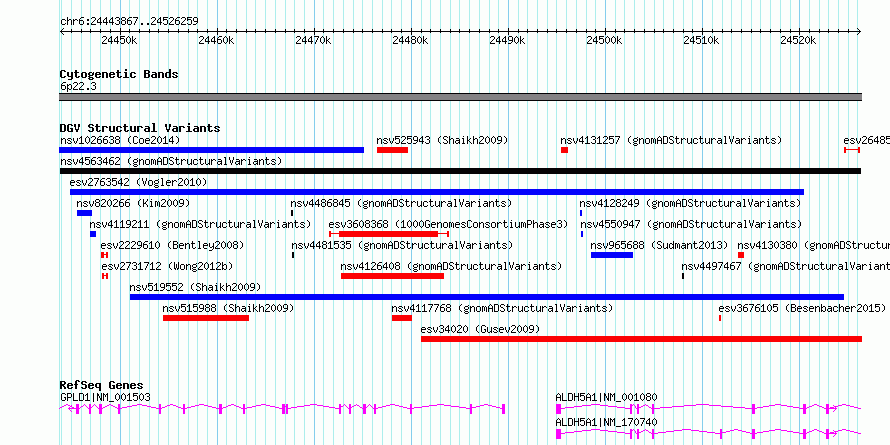This screenshot has width=890, height=445.
Task: Open the ALDH5A1|NM_170740 gene label
Action: 606,422
